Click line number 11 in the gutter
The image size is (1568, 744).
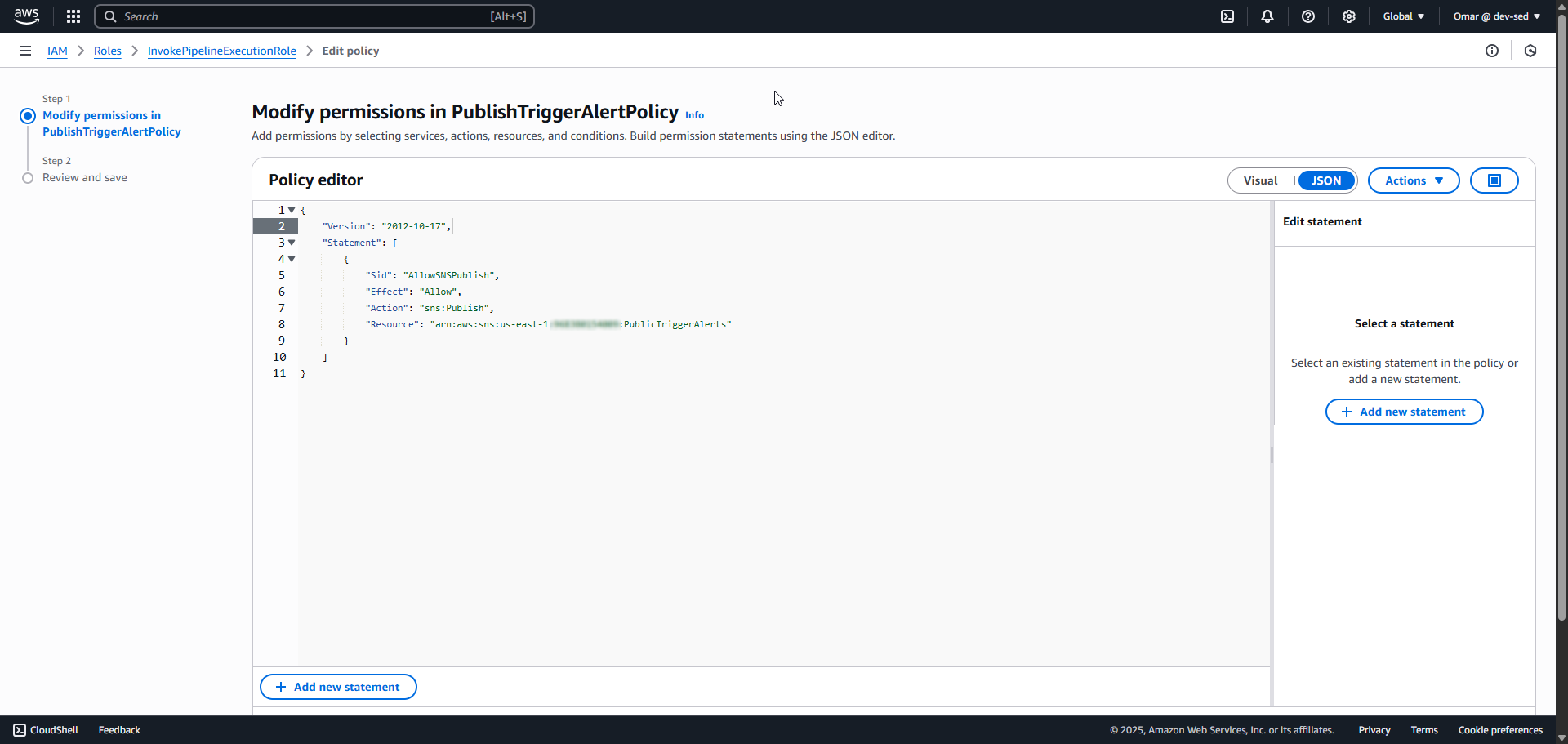tap(279, 373)
